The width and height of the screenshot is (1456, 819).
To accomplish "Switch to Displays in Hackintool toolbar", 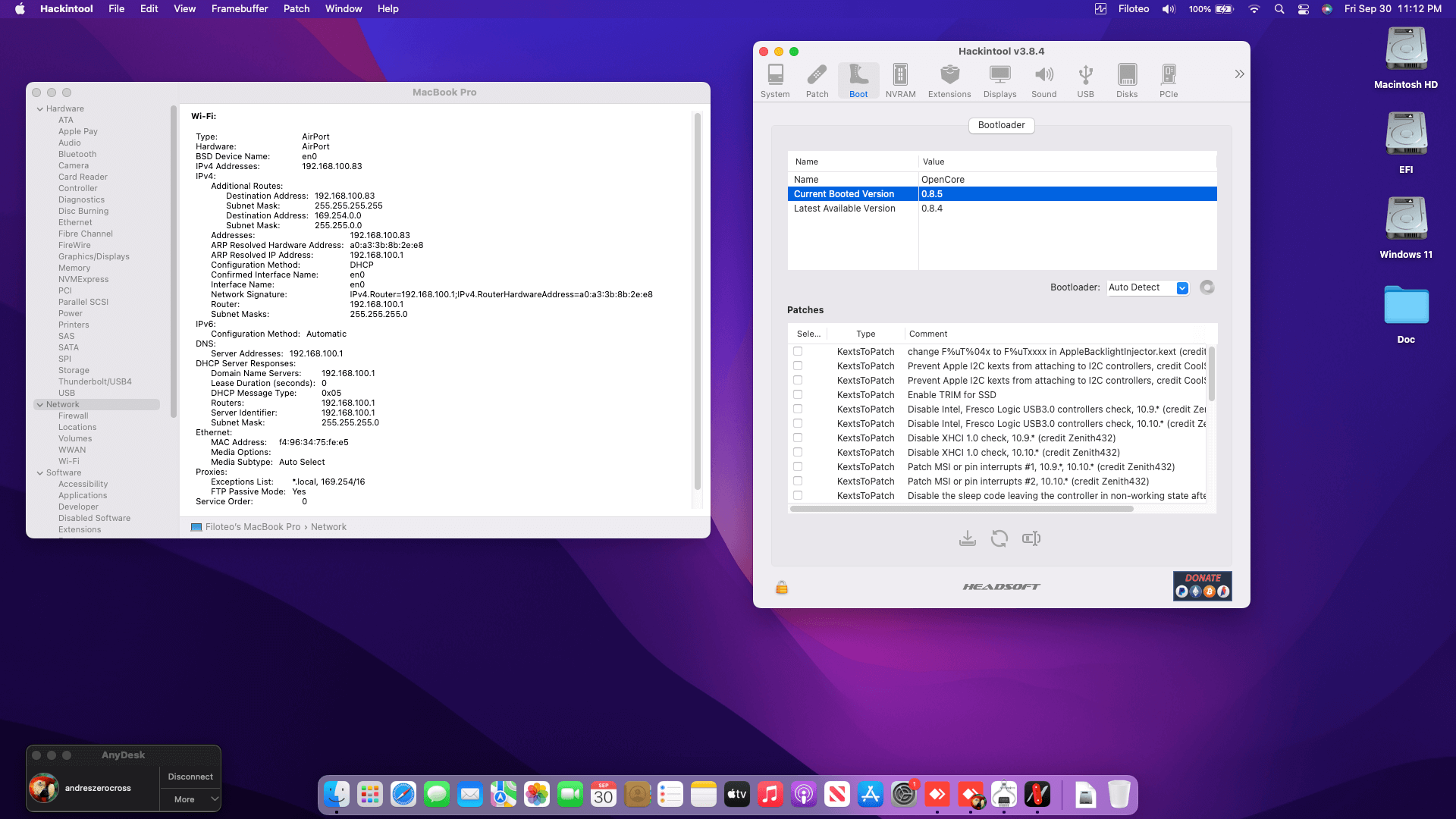I will [x=999, y=80].
